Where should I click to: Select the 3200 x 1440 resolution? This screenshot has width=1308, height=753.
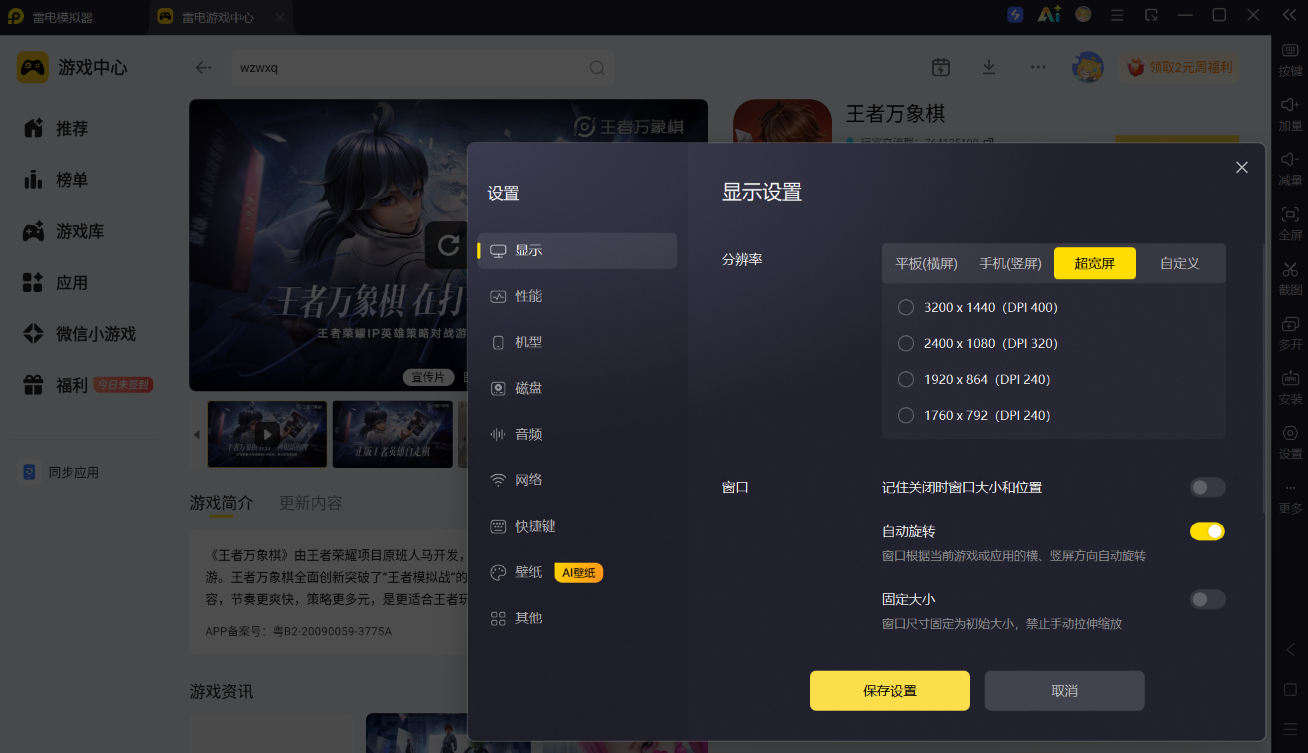tap(906, 307)
